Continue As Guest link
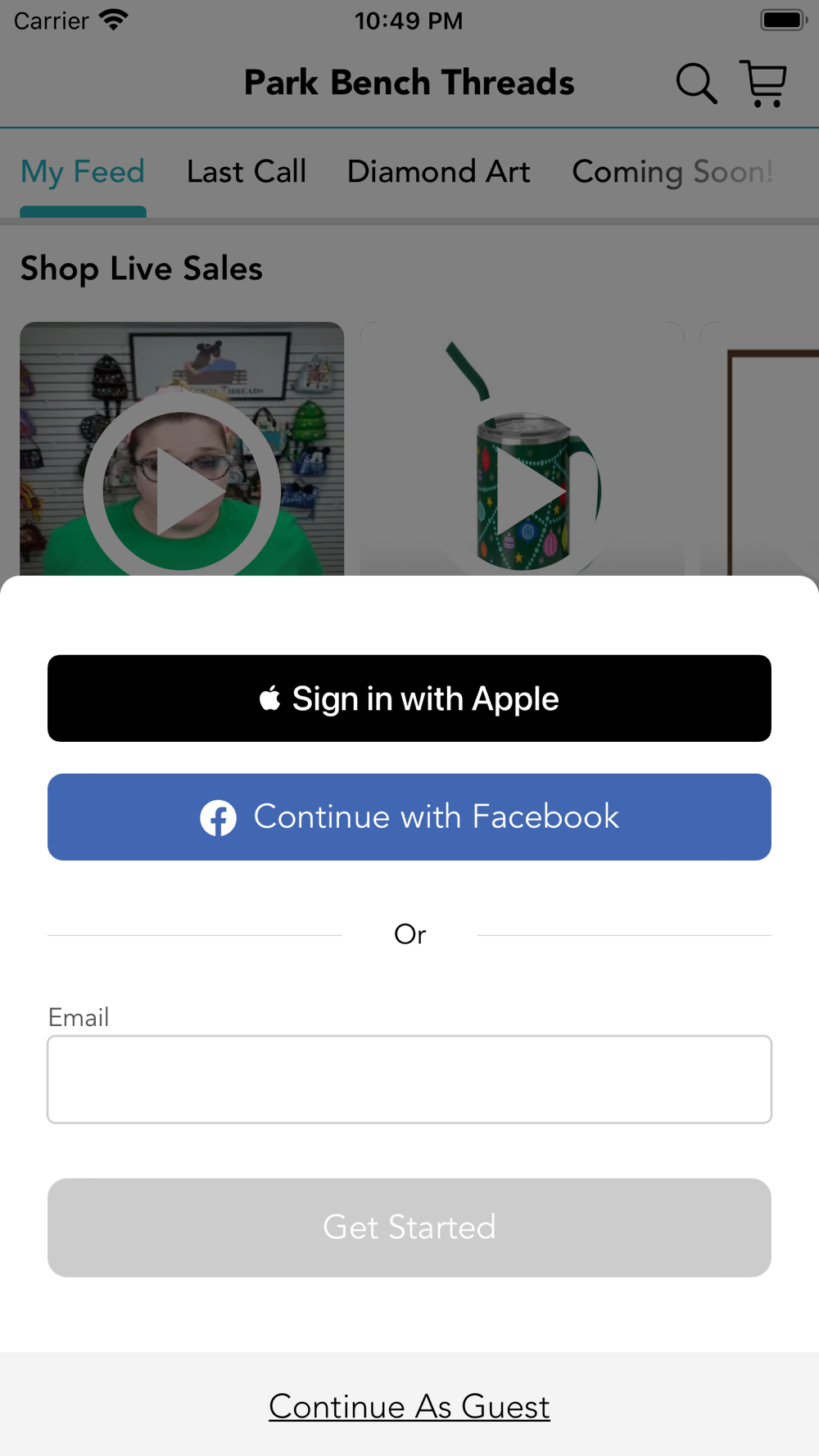This screenshot has width=819, height=1456. point(409,1407)
